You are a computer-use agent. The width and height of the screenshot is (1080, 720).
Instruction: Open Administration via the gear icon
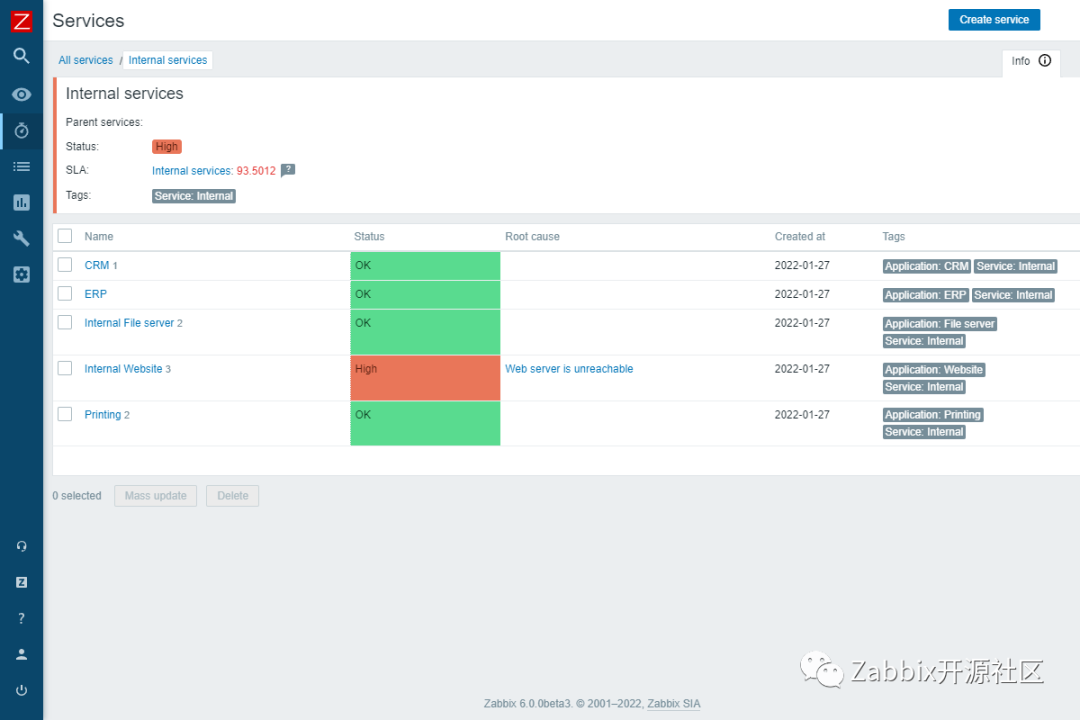pyautogui.click(x=21, y=274)
